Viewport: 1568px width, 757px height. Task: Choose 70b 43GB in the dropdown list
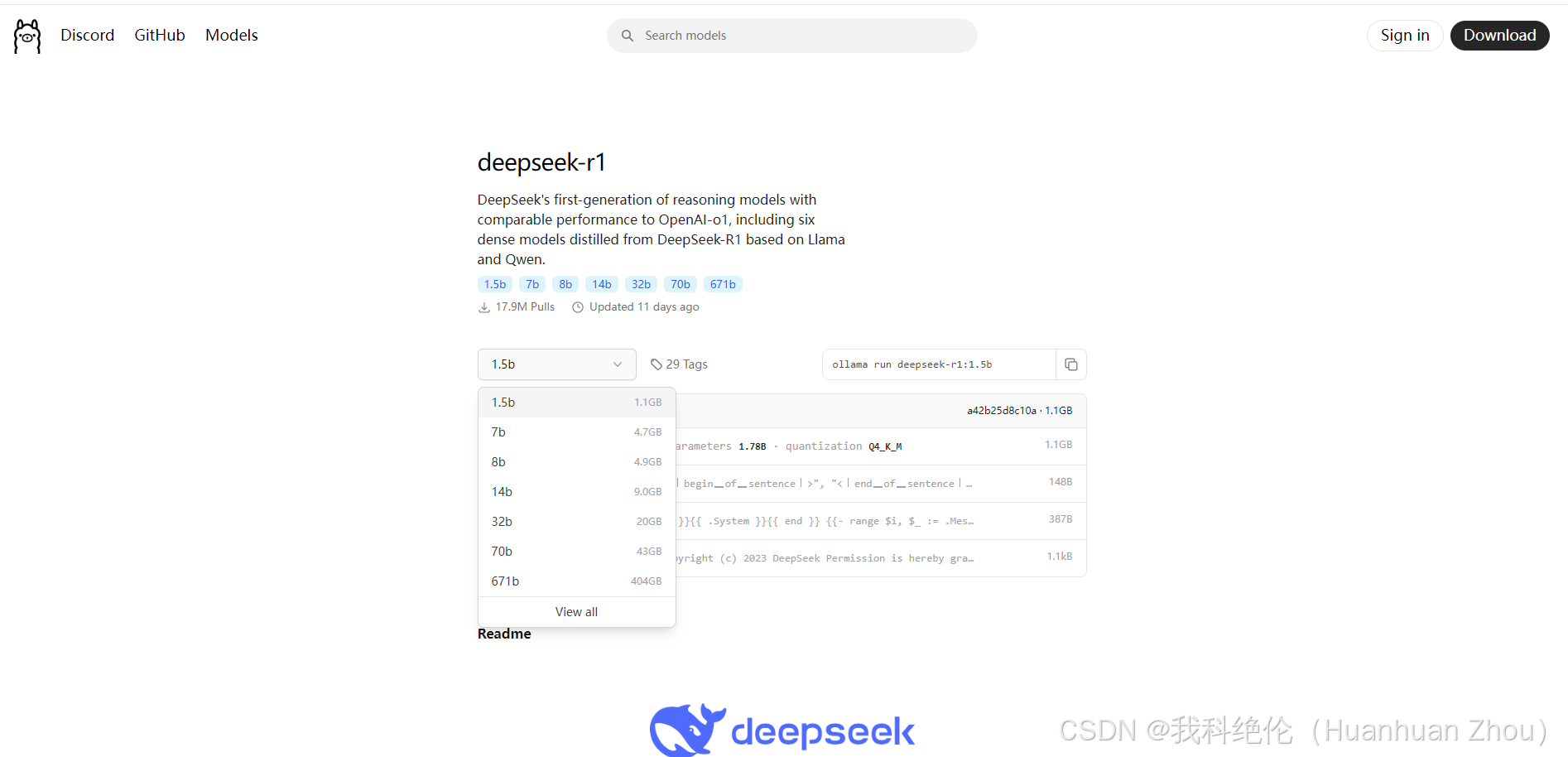[577, 552]
